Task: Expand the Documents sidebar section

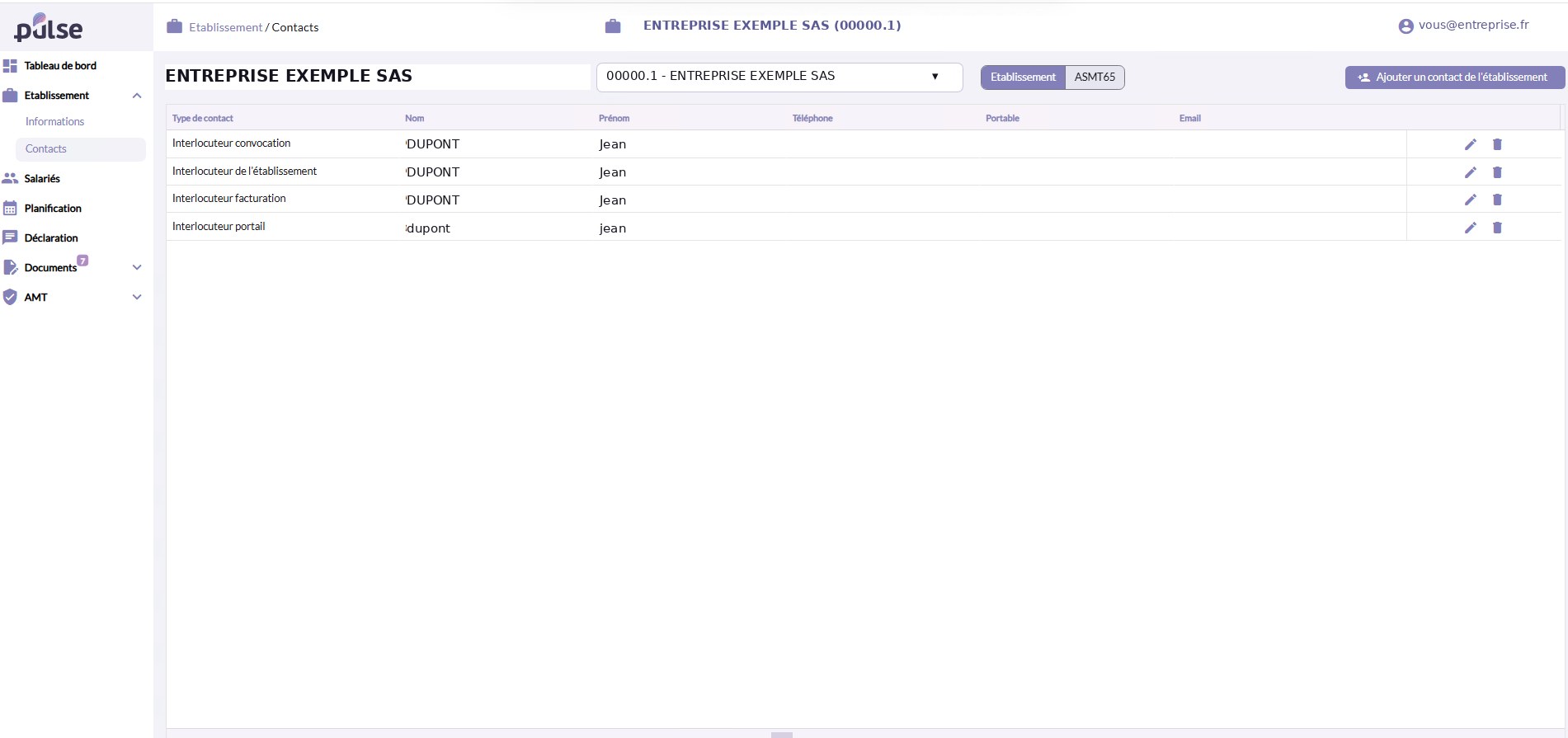Action: pos(137,267)
